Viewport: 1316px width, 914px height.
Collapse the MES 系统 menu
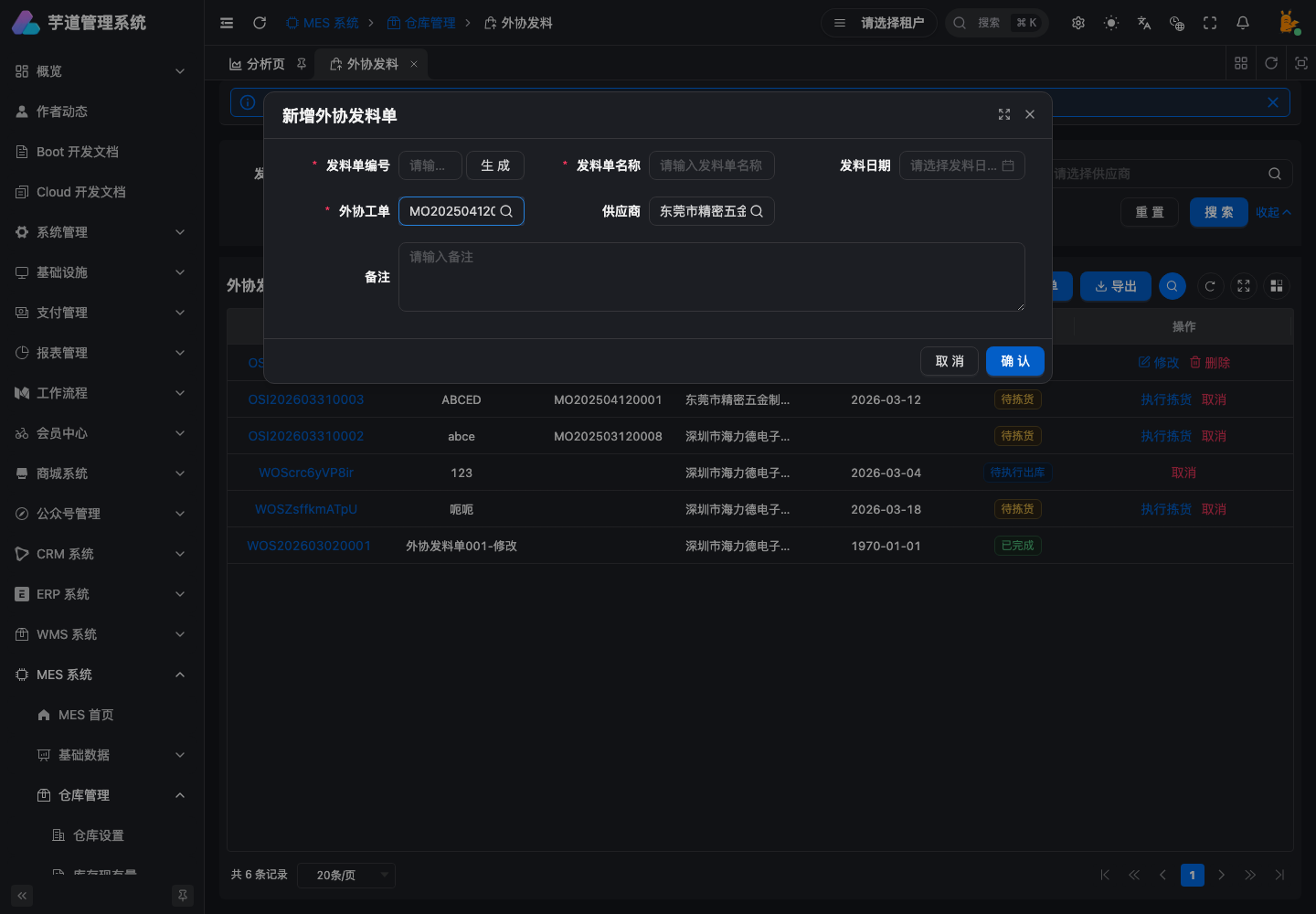click(x=101, y=675)
